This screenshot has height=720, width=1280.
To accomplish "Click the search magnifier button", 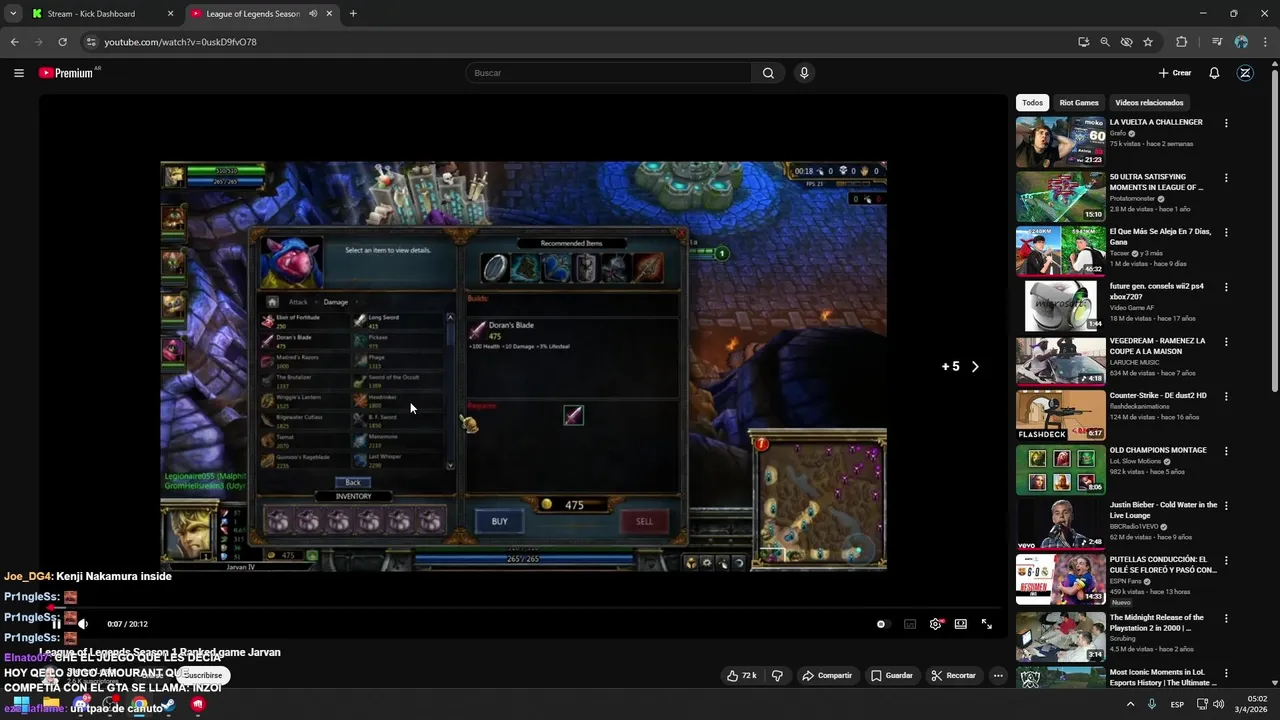I will click(768, 73).
